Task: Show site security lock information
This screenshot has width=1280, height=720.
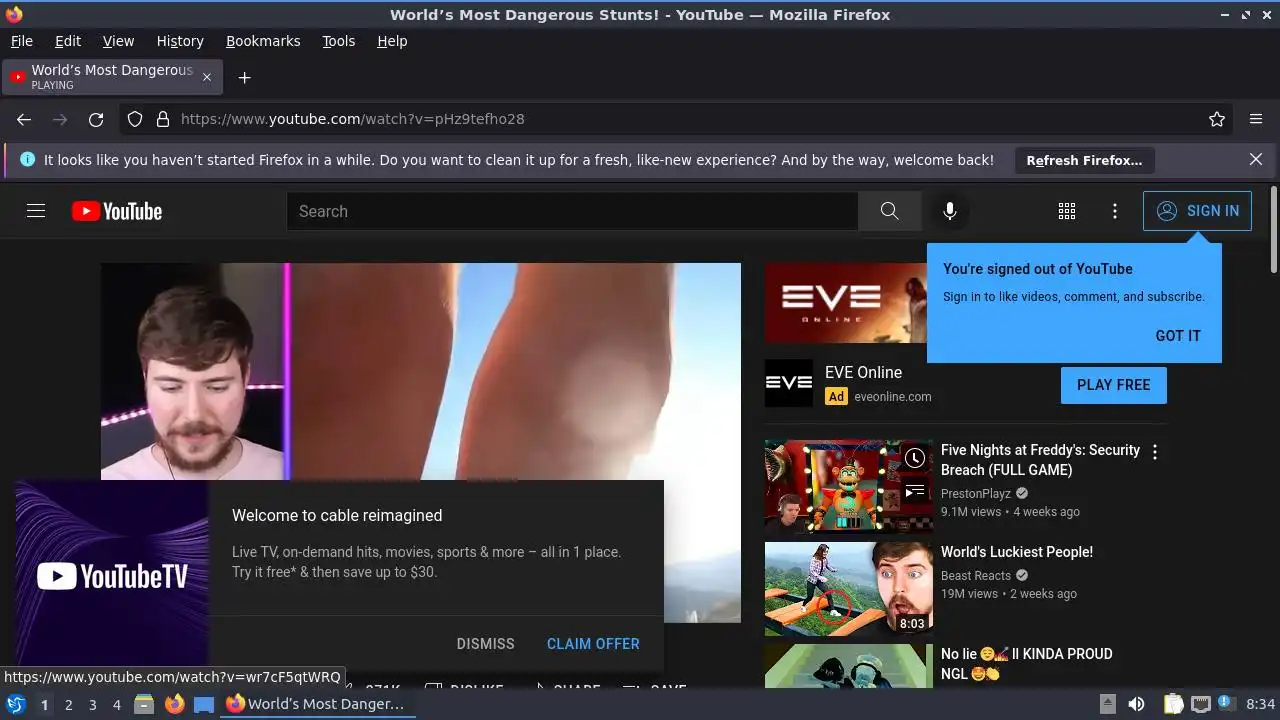Action: coord(163,119)
